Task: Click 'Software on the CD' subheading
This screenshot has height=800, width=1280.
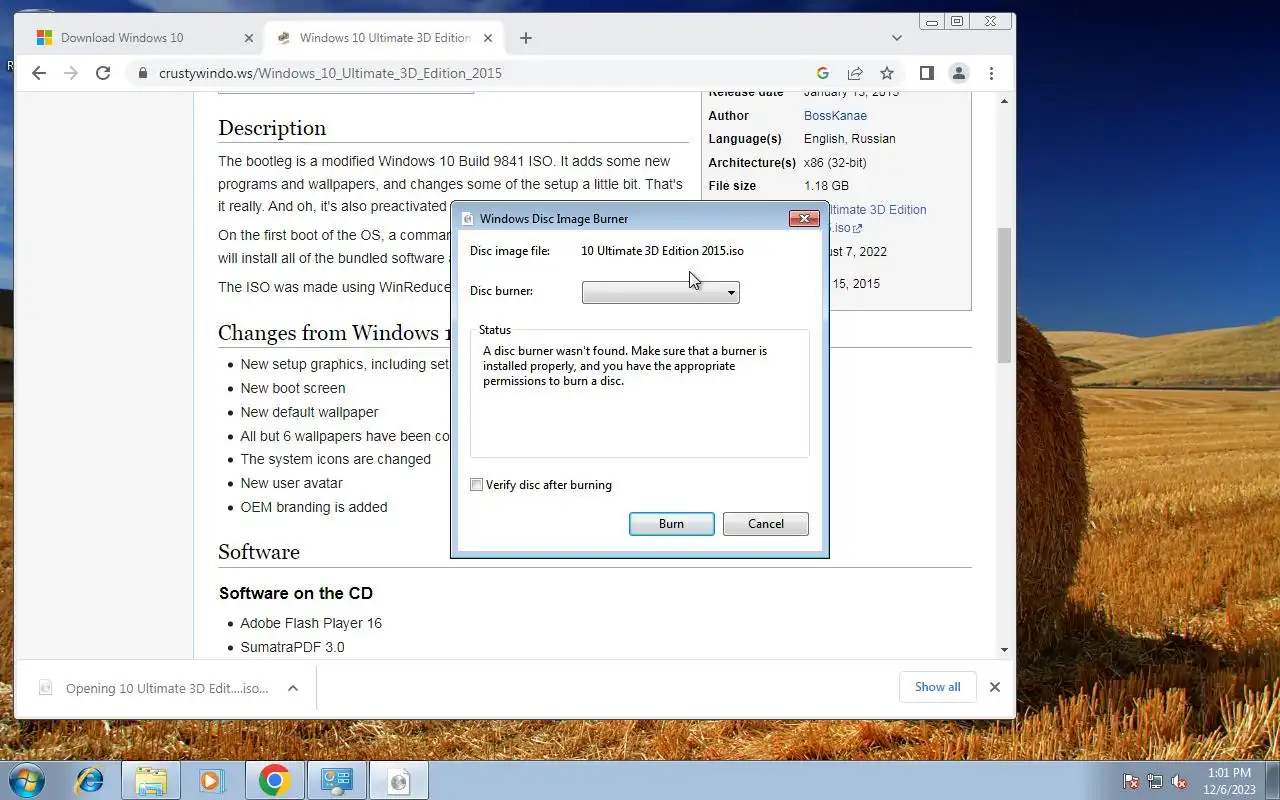Action: coord(296,593)
